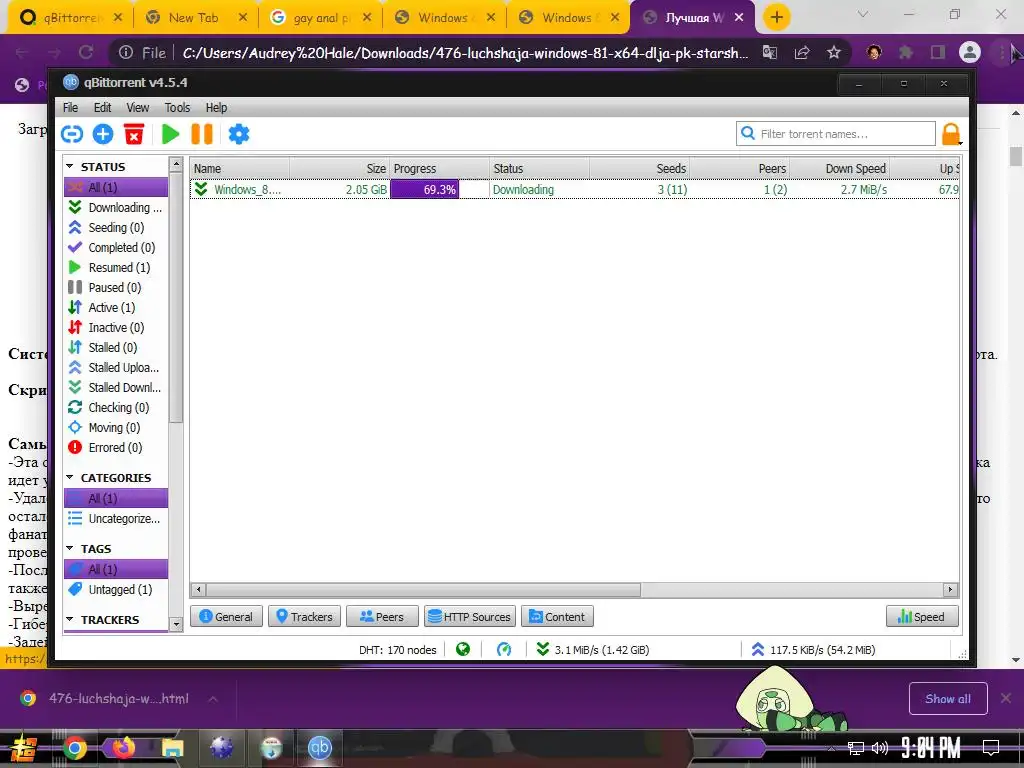This screenshot has height=768, width=1024.
Task: Select the Inactive (0) filter
Action: coord(116,328)
